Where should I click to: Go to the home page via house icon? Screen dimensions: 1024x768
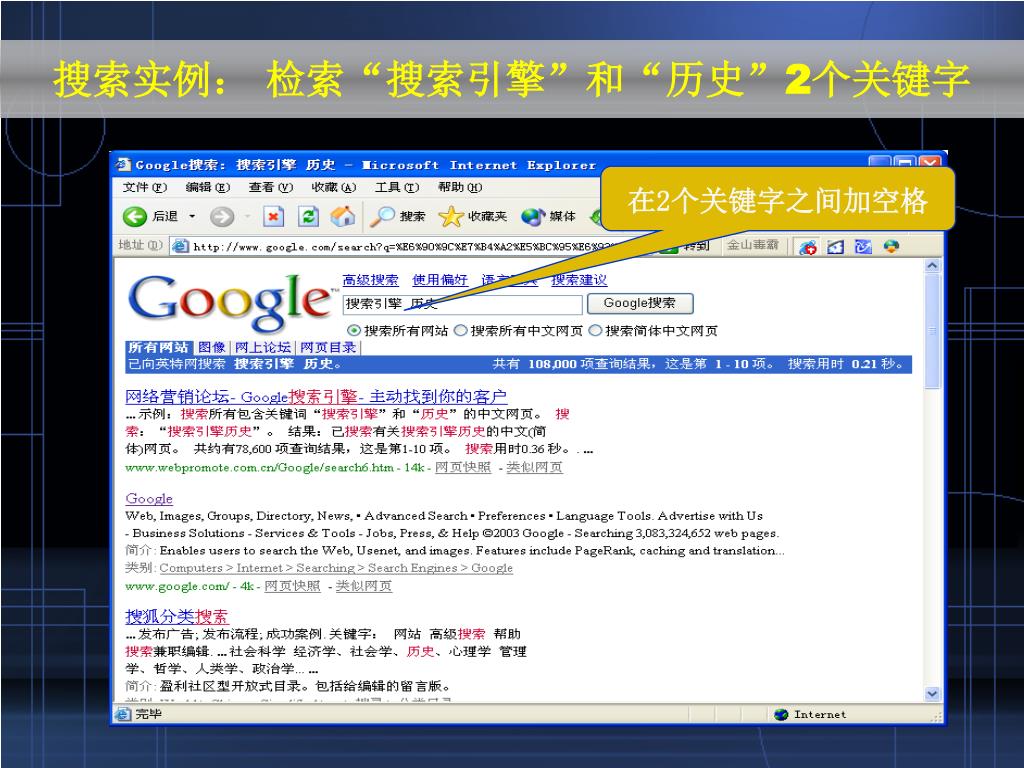[343, 216]
